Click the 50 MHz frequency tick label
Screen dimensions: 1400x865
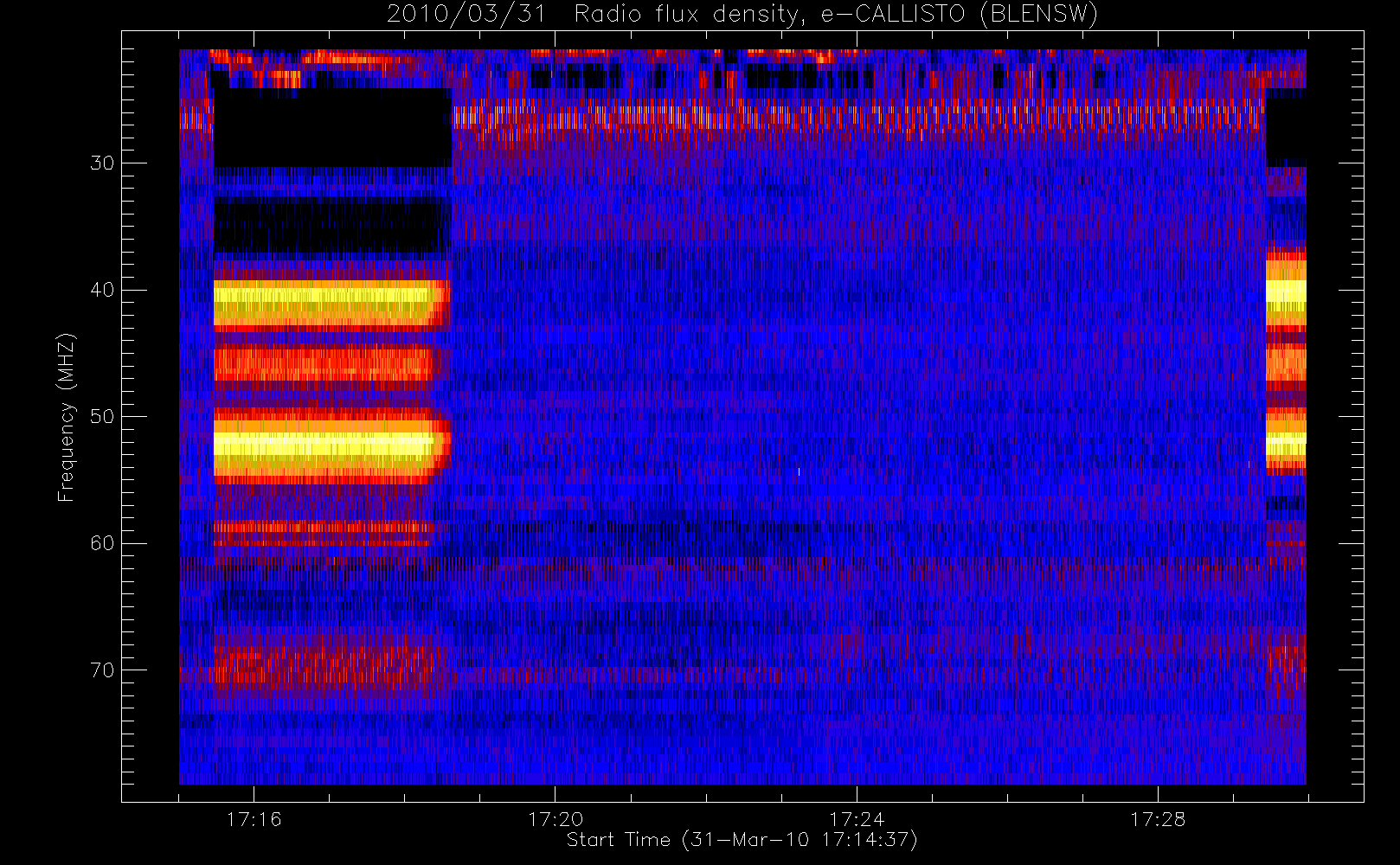pos(101,416)
